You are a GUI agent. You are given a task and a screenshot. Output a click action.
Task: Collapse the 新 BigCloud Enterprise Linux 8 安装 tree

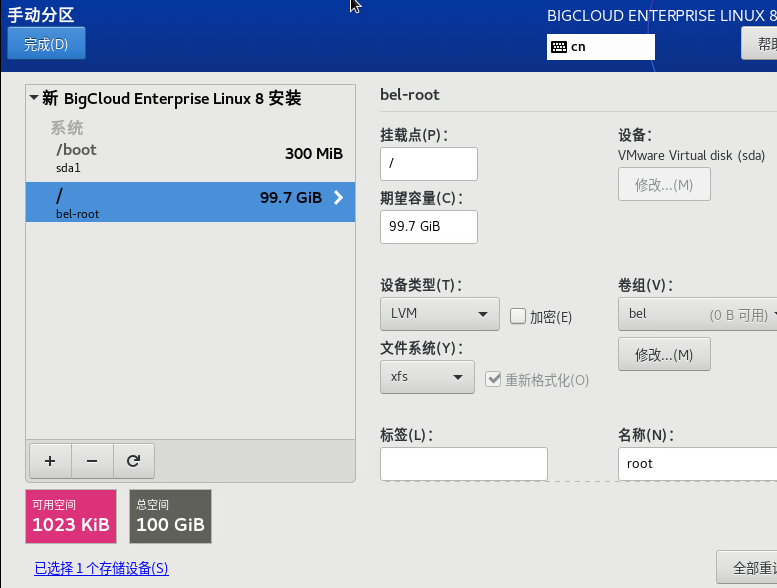coord(34,98)
